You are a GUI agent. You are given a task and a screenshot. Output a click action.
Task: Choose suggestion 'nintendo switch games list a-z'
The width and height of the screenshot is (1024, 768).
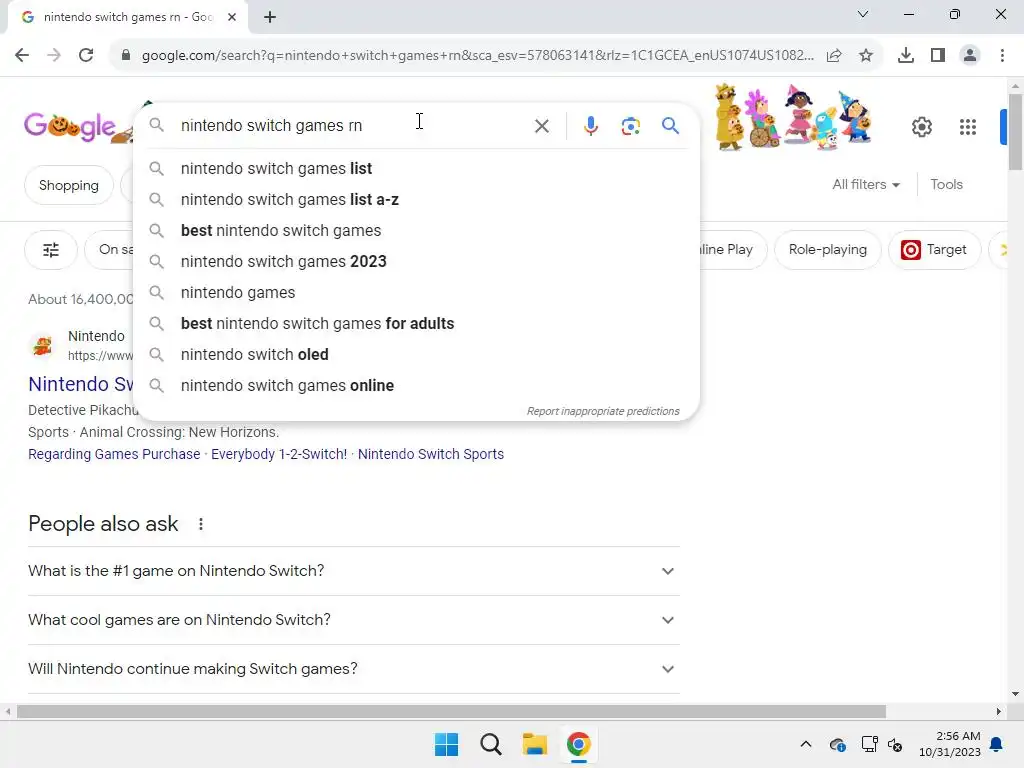pyautogui.click(x=416, y=199)
